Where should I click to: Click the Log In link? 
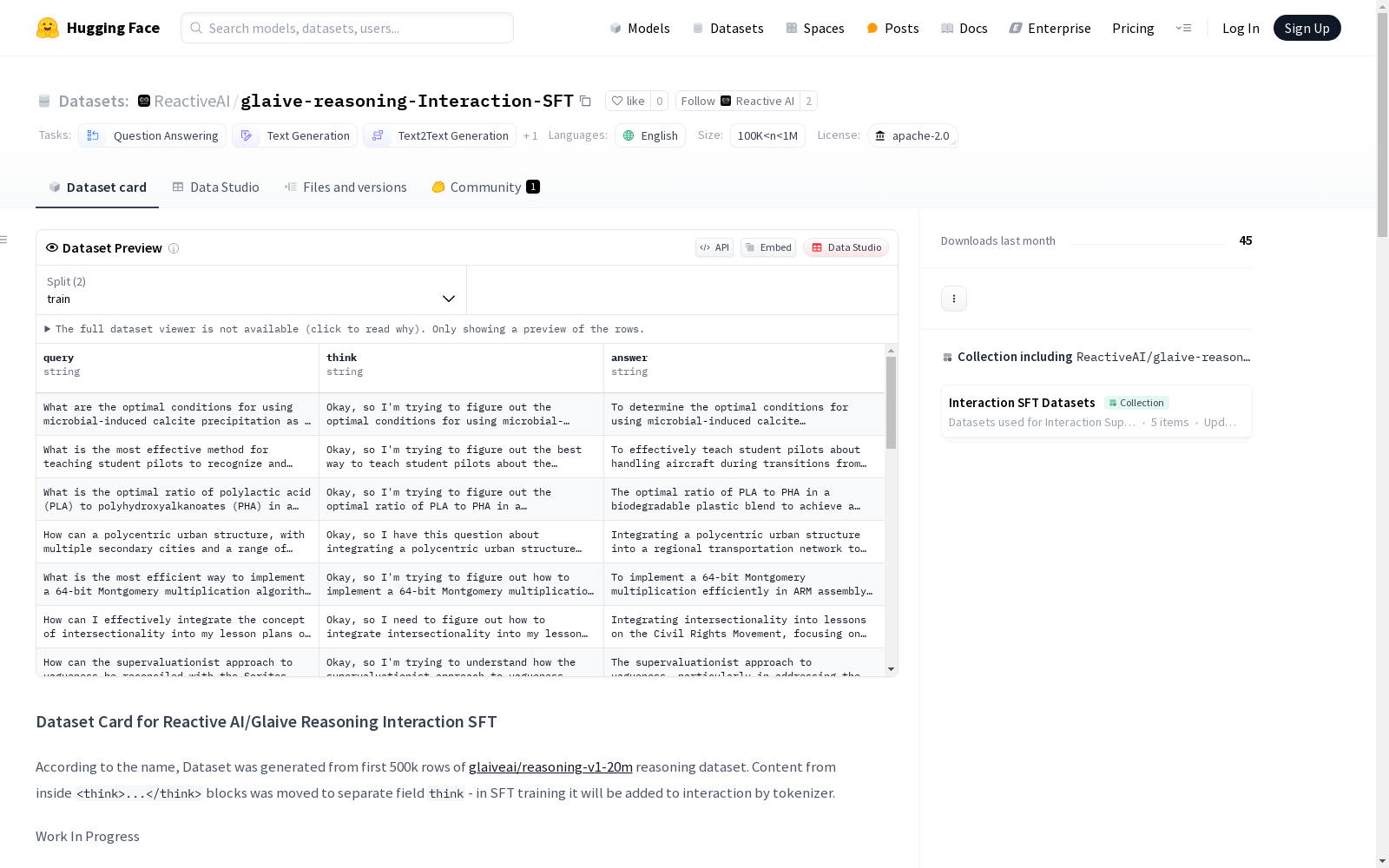pyautogui.click(x=1241, y=28)
